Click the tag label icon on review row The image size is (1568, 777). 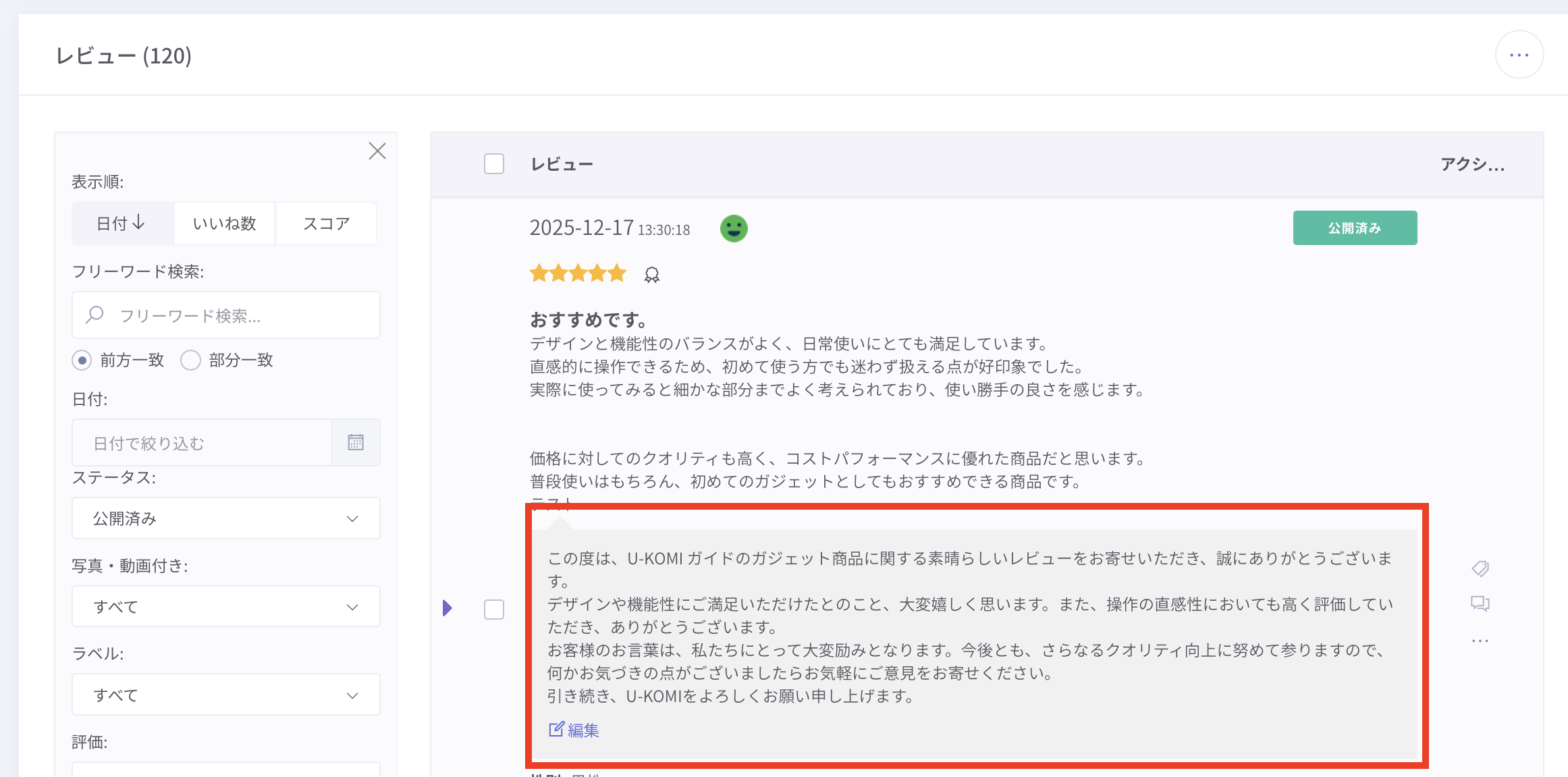1480,568
